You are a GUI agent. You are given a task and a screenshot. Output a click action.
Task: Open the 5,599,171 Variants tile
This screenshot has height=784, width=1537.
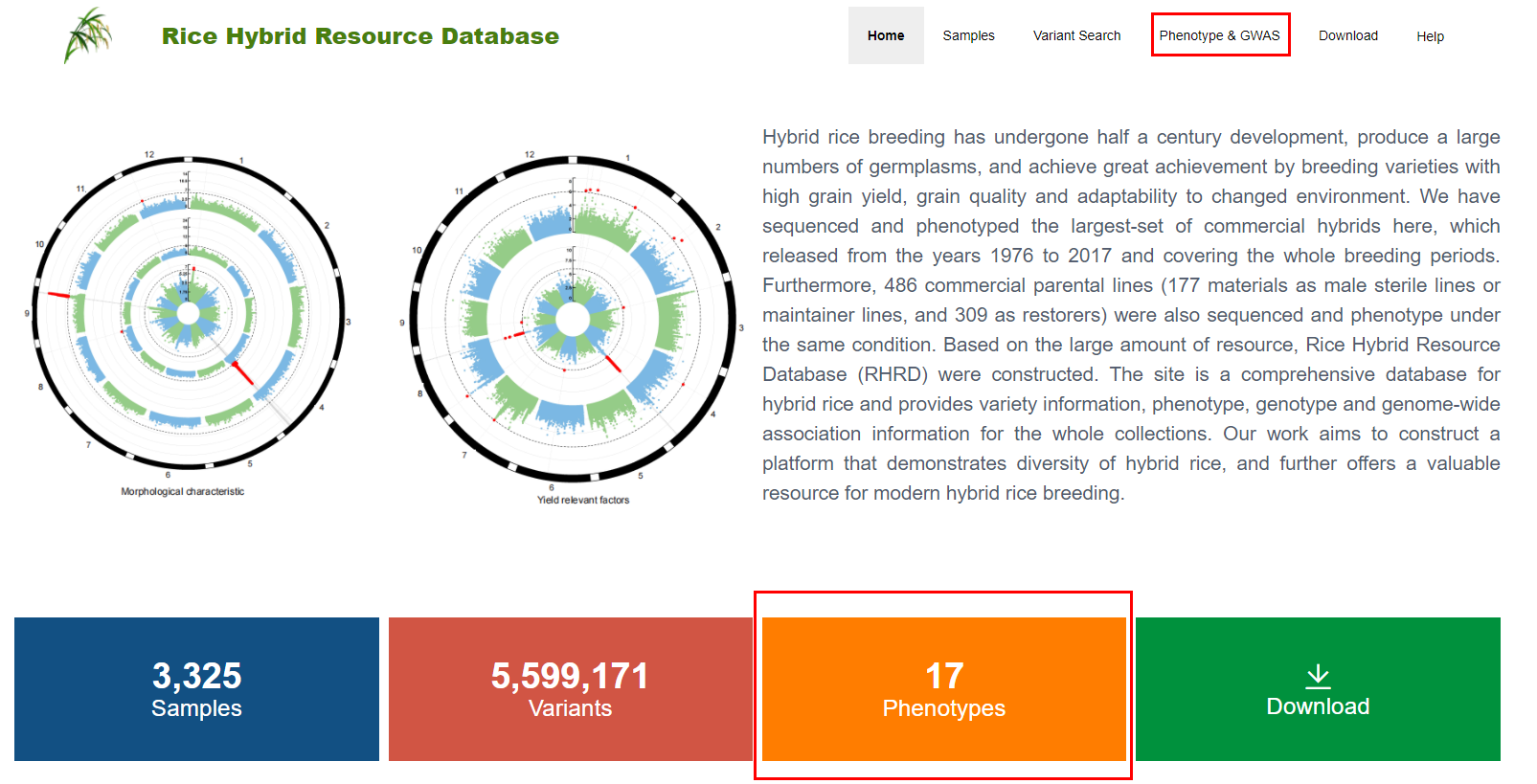(x=570, y=689)
